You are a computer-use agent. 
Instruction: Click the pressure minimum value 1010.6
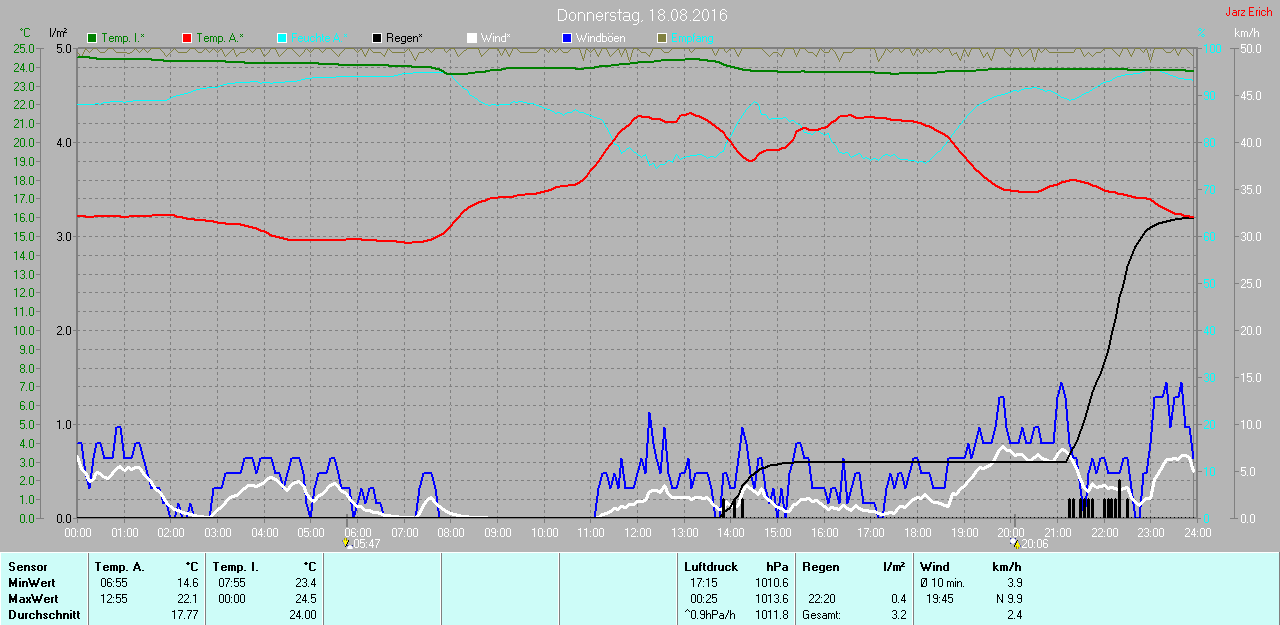773,583
